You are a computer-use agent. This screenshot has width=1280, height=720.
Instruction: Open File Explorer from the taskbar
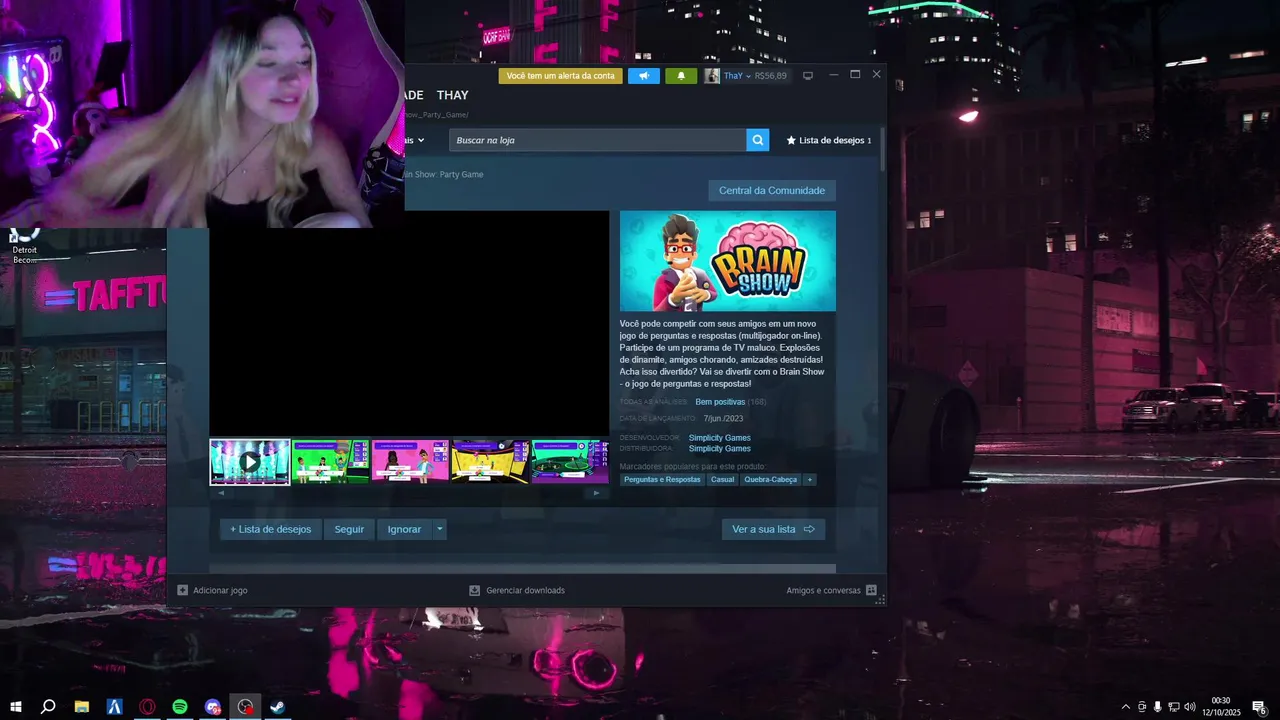tap(82, 707)
